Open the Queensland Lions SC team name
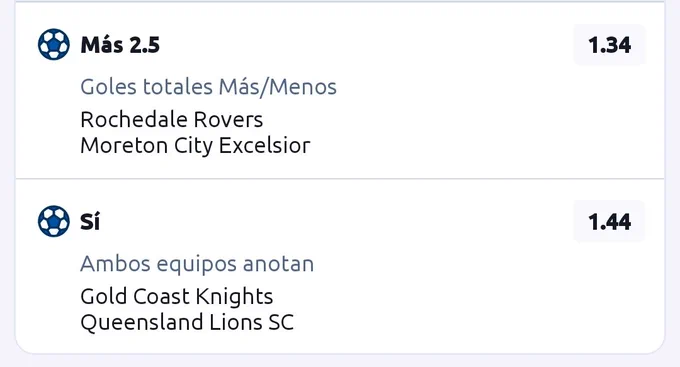The image size is (680, 367). click(187, 323)
